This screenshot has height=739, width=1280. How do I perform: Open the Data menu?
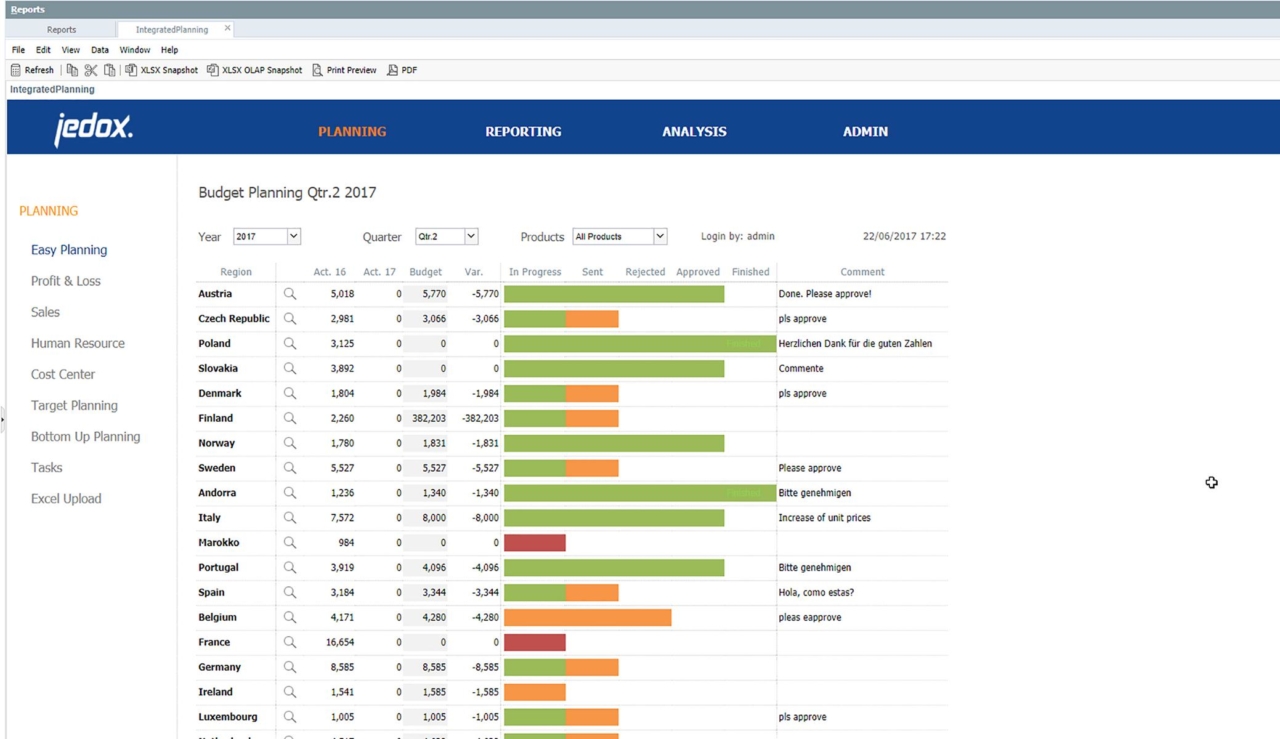(100, 50)
